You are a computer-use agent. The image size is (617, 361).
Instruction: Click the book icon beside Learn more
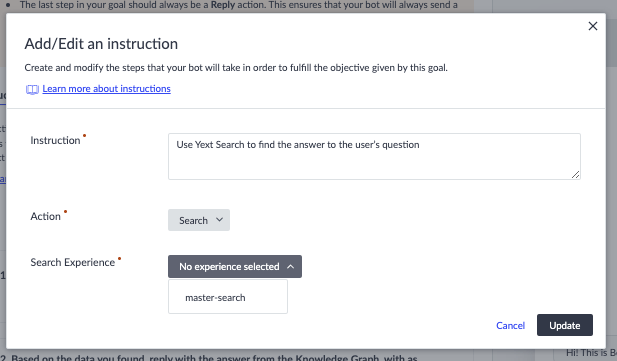[x=32, y=89]
